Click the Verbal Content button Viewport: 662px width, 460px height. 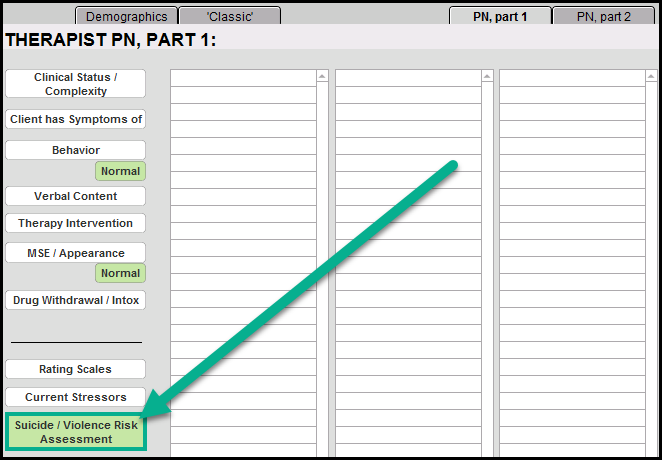[76, 196]
